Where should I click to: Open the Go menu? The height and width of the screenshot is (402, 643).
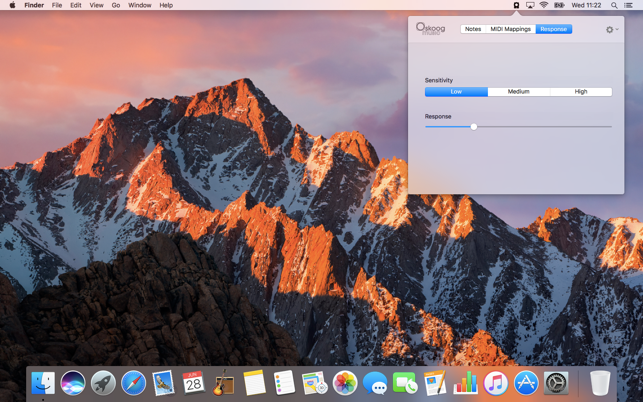(x=116, y=5)
